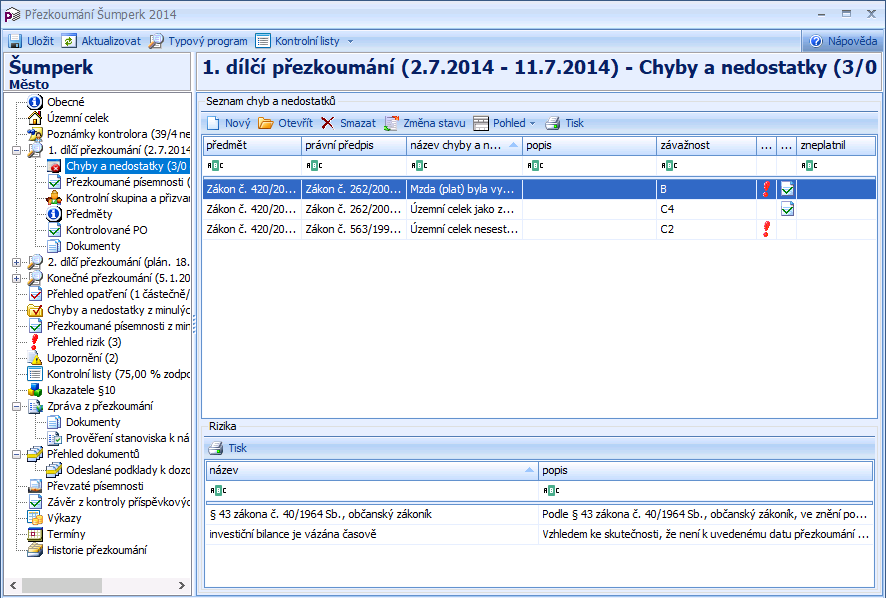Select row with závažnost C4
The height and width of the screenshot is (598, 886).
click(x=540, y=209)
